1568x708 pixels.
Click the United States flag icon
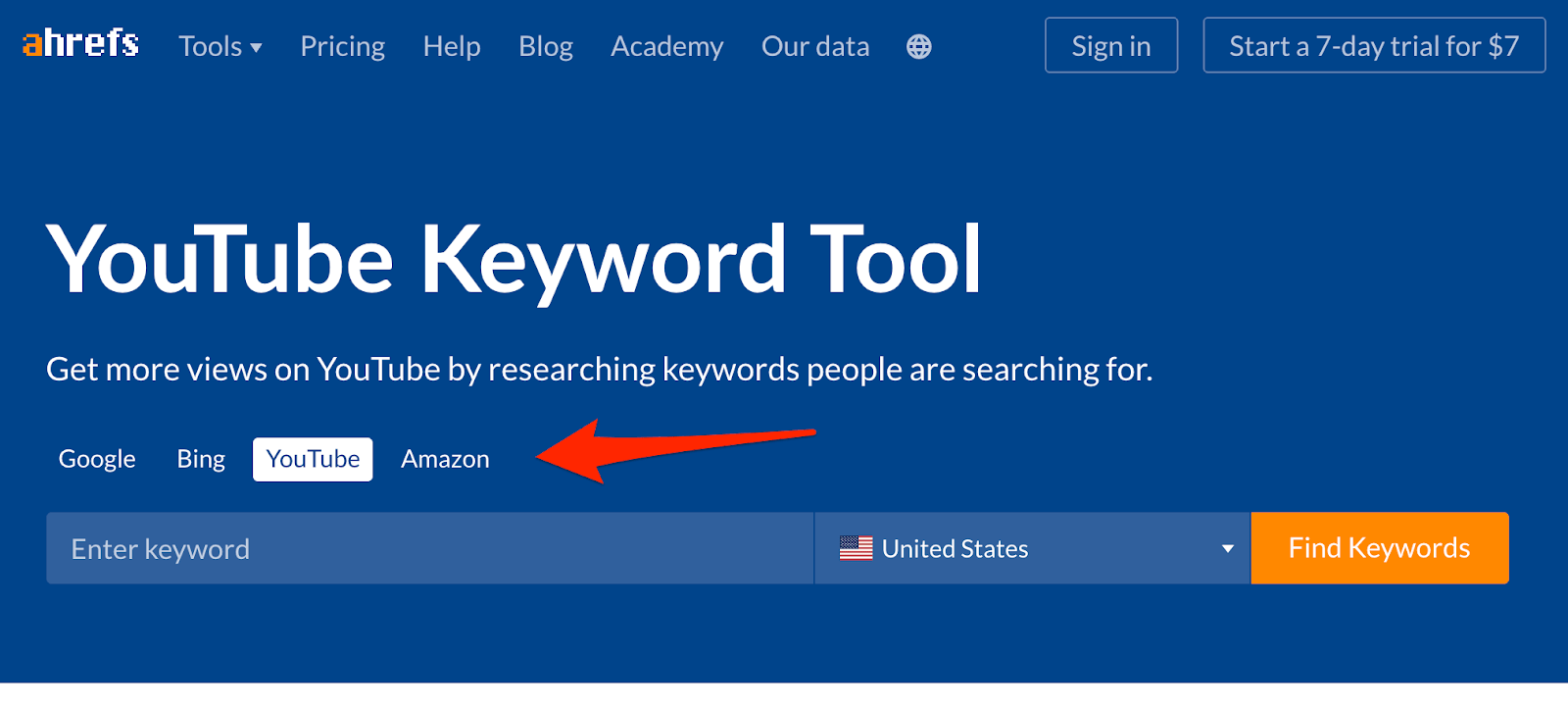[856, 548]
